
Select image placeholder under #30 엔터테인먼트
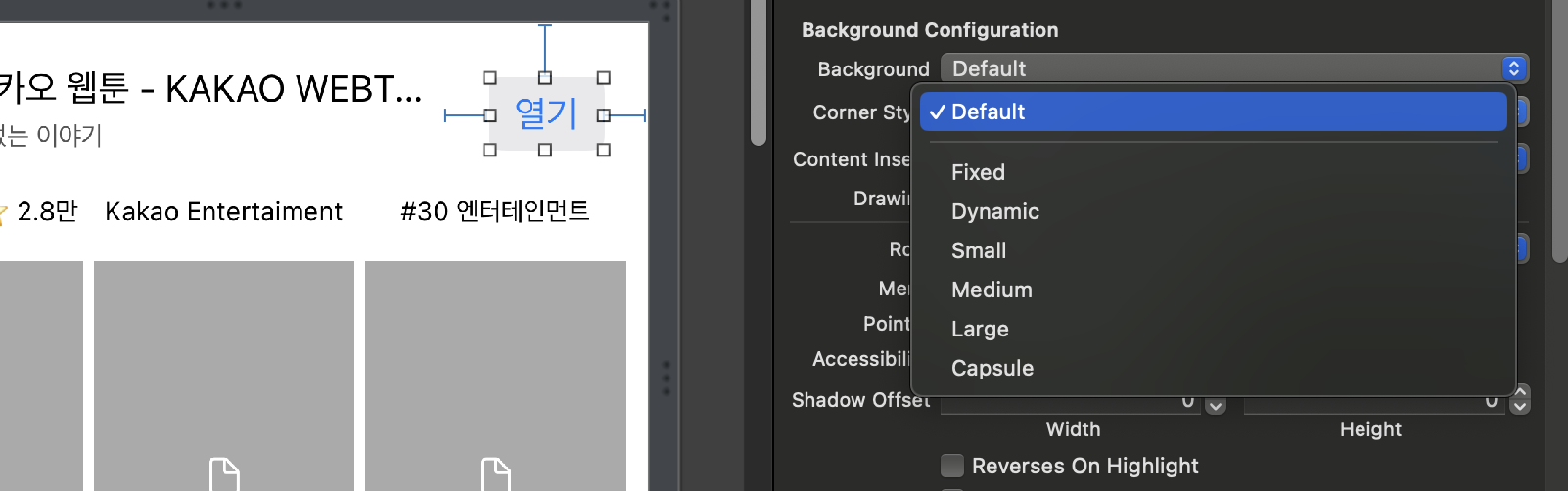(x=495, y=376)
